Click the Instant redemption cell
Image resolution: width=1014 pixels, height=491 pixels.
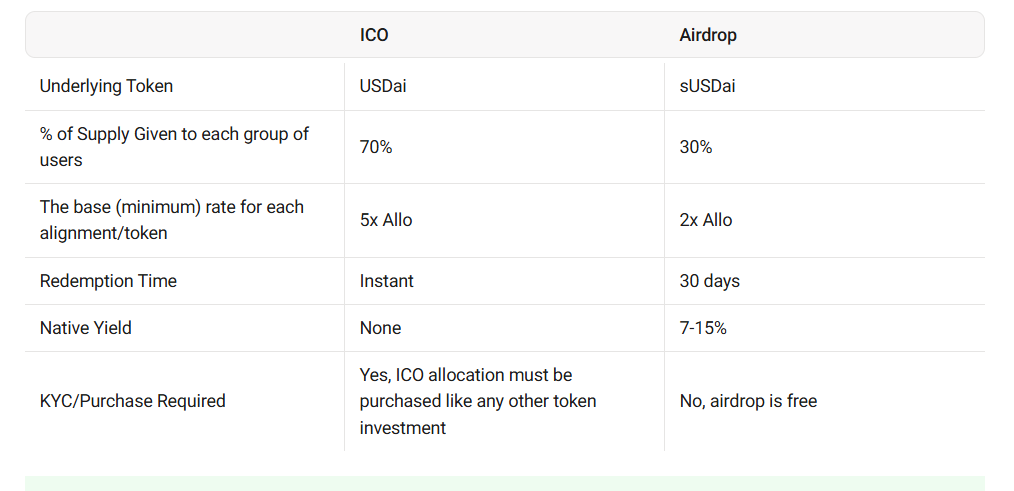click(387, 281)
